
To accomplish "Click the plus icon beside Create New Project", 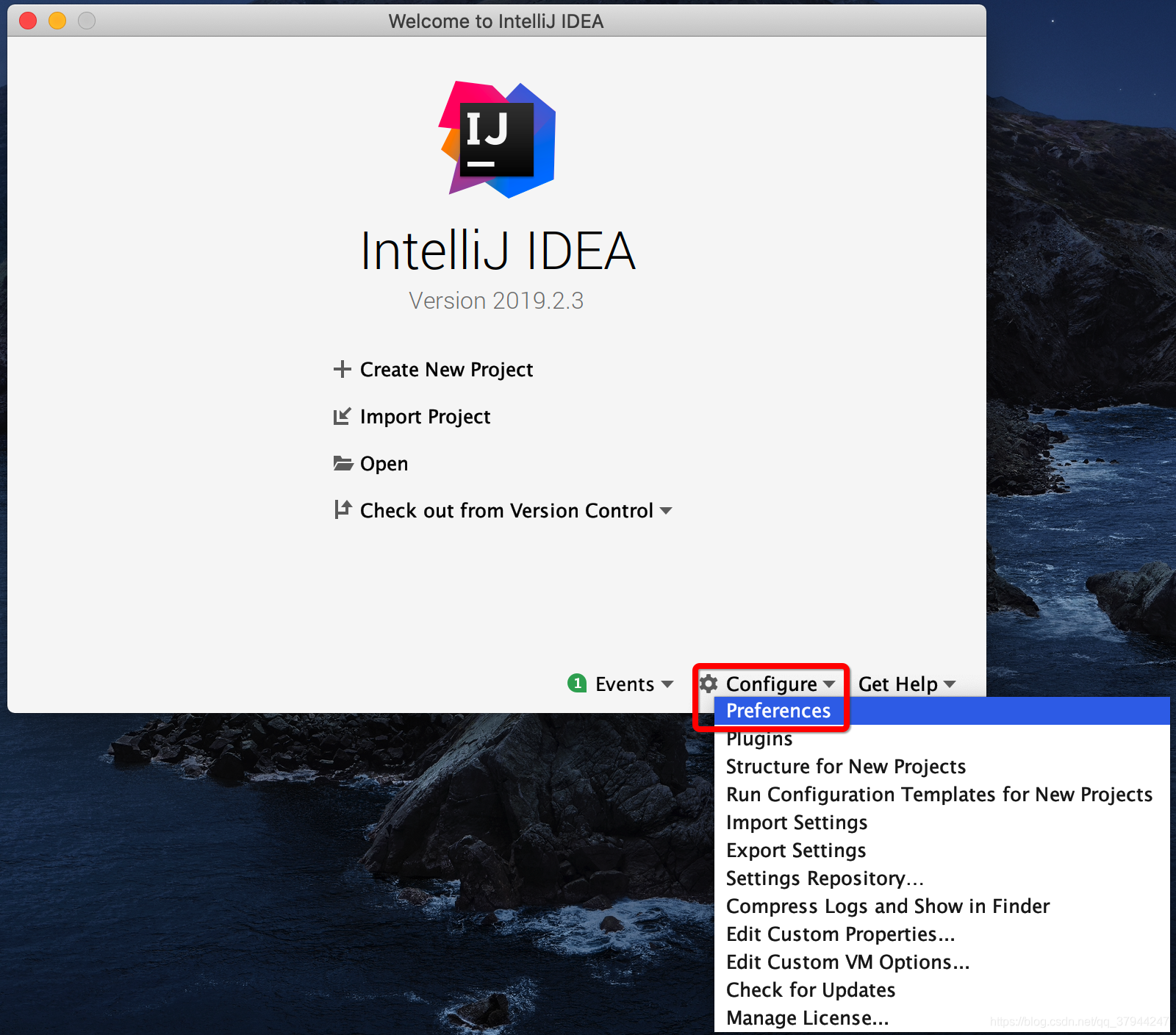I will pos(342,369).
